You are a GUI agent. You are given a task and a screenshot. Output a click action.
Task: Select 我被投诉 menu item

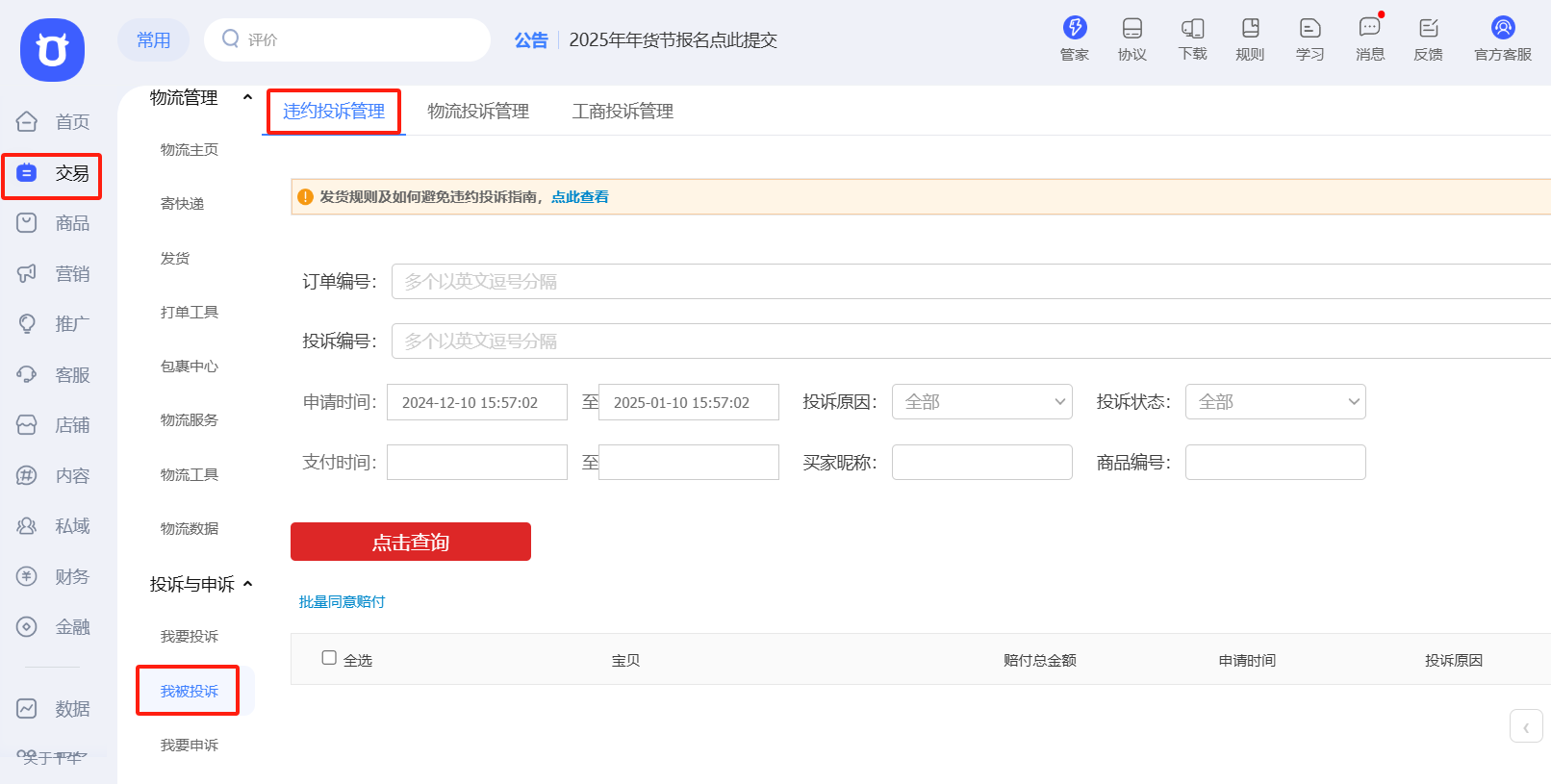[x=190, y=692]
